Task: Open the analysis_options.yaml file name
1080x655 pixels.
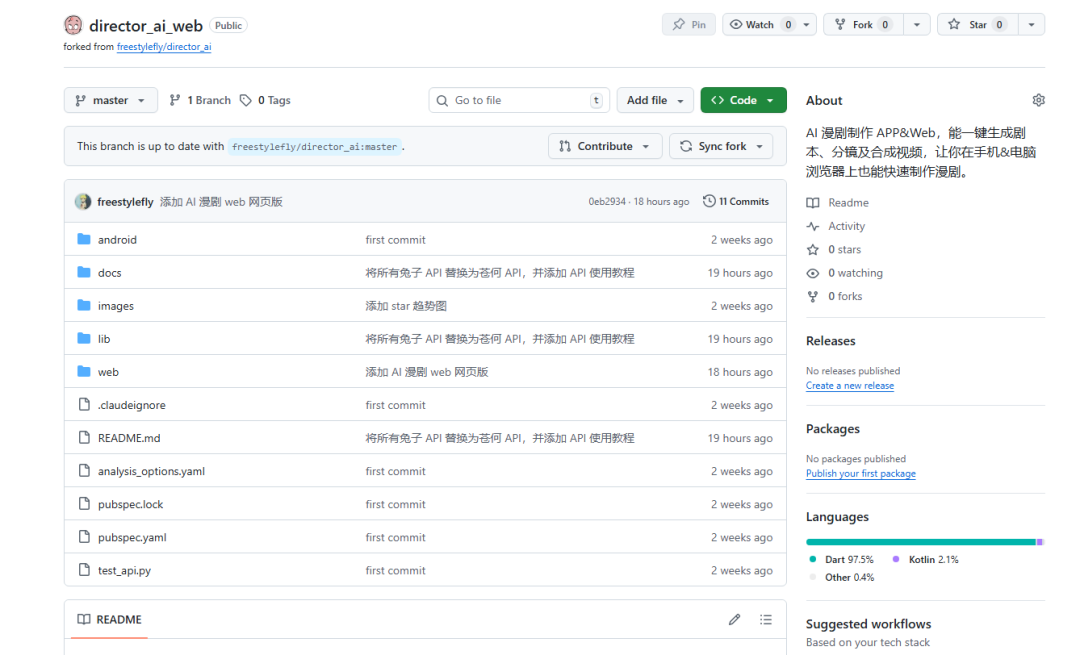Action: tap(152, 471)
